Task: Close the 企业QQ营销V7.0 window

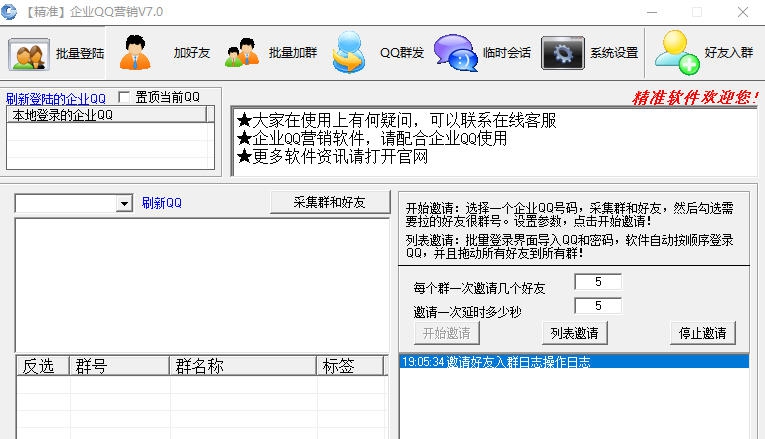Action: (x=743, y=12)
